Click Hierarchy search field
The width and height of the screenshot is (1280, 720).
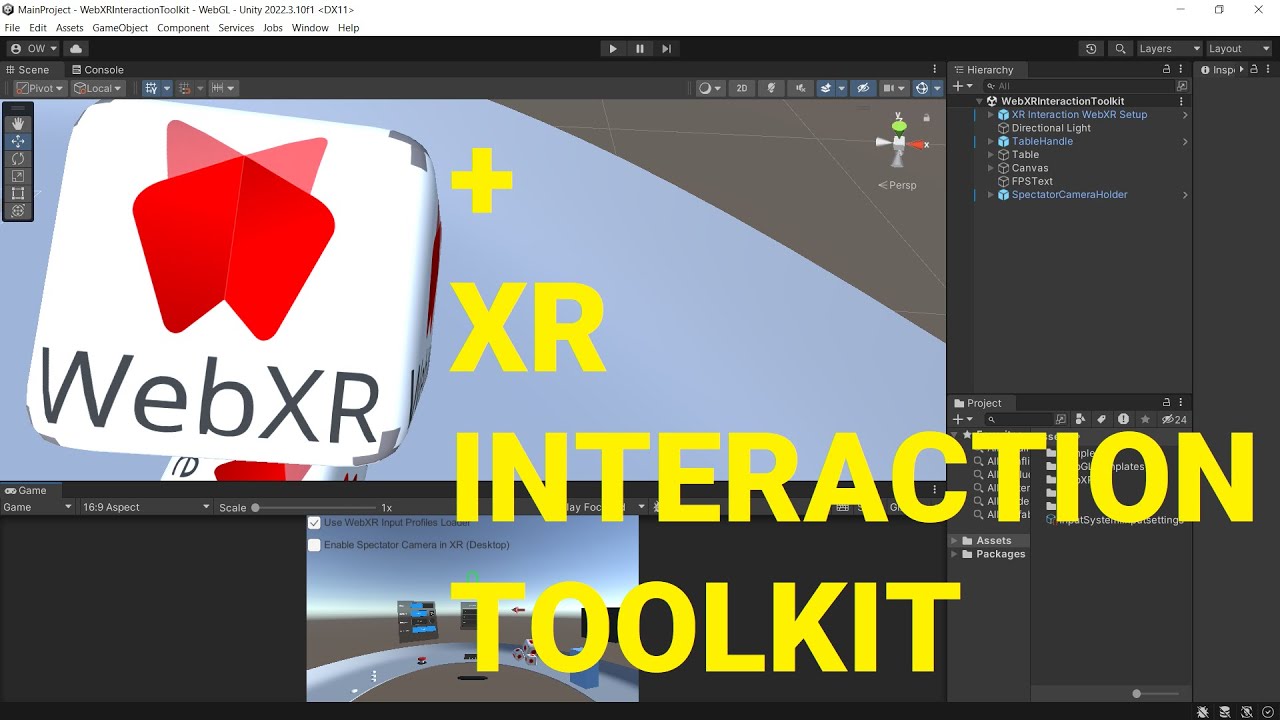[x=1078, y=86]
